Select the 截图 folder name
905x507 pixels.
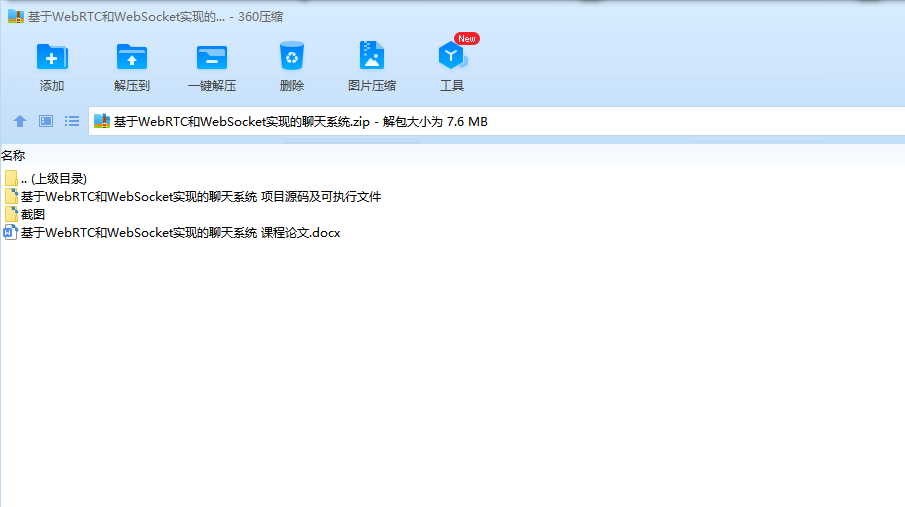(x=33, y=214)
